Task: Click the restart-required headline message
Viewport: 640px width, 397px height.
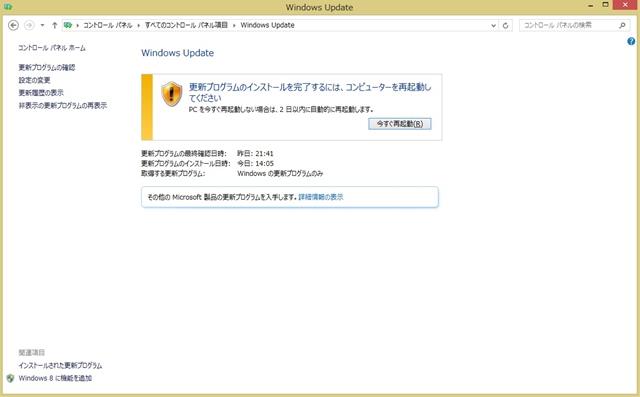Action: tap(310, 92)
